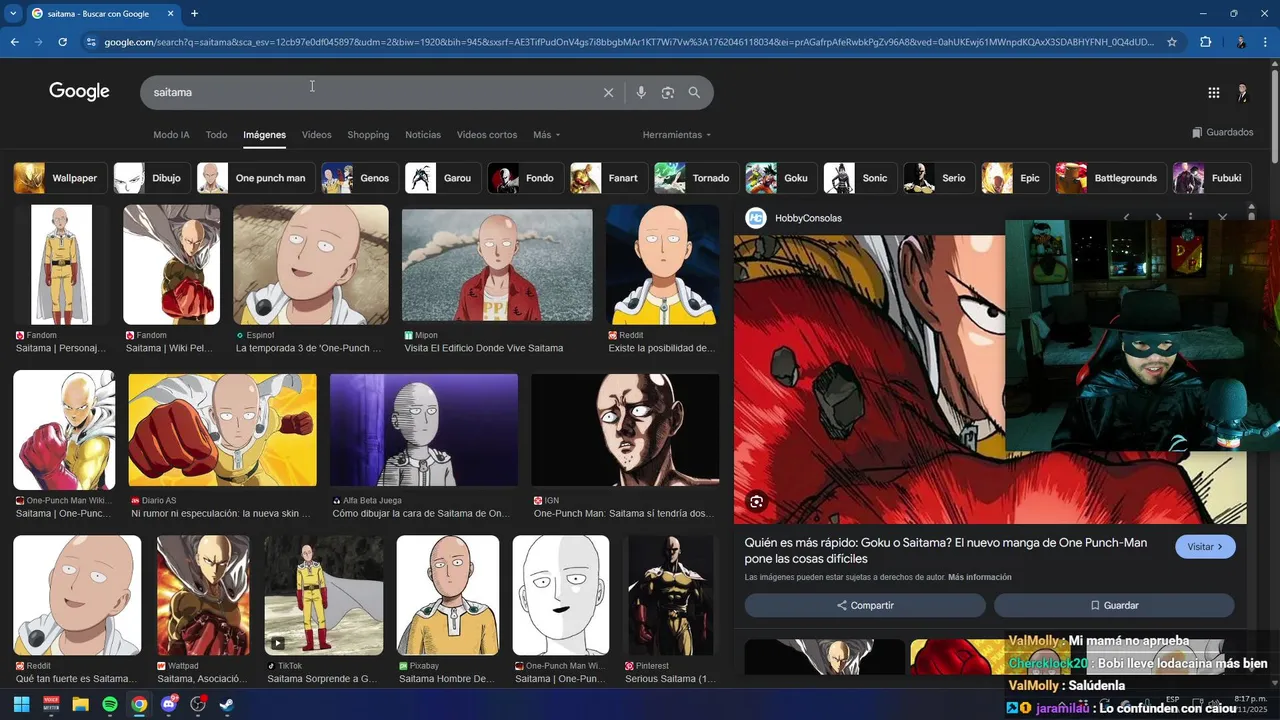This screenshot has height=720, width=1280.
Task: Open Discord from the taskbar
Action: (169, 704)
